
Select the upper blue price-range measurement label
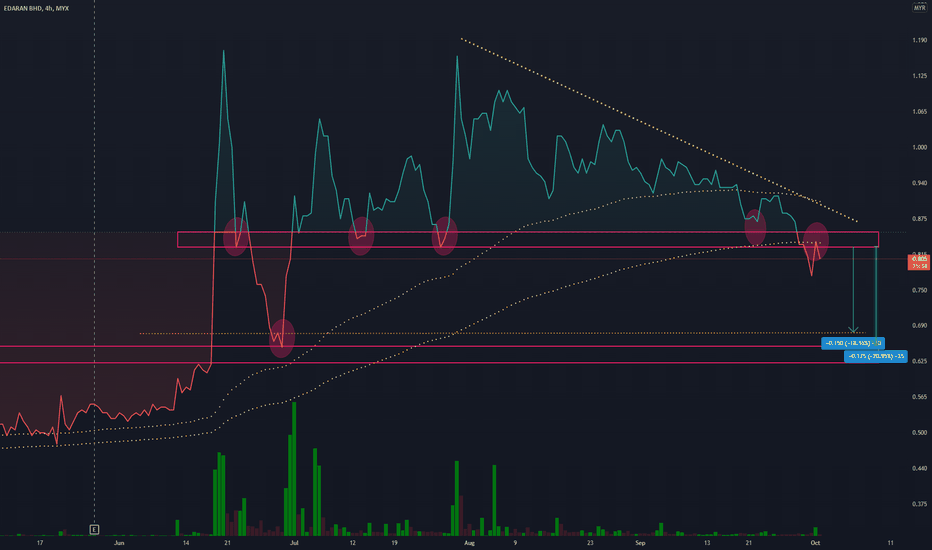[x=853, y=343]
